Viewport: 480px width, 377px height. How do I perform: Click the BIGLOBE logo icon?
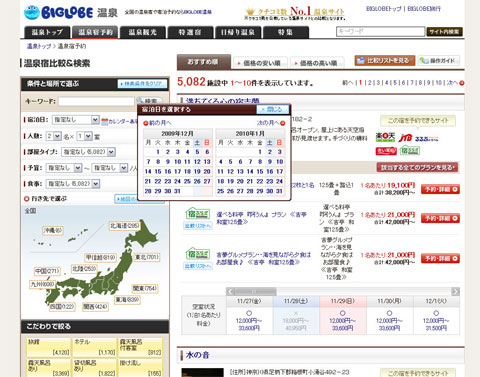[x=32, y=13]
